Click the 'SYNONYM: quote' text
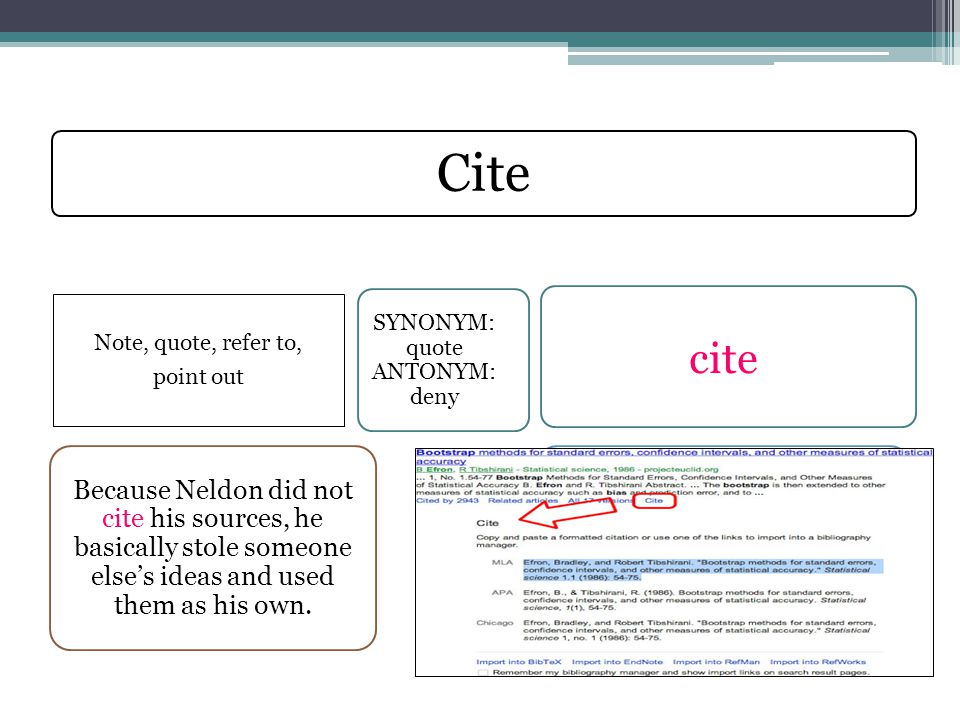The image size is (960, 720). point(434,334)
